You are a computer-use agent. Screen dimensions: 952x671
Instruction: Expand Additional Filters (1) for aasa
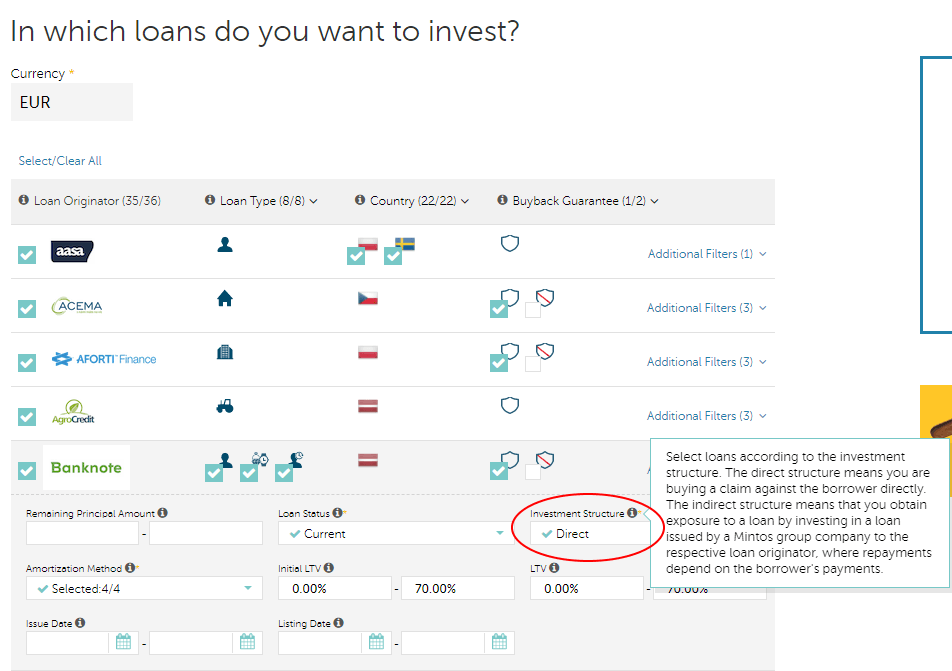[706, 254]
